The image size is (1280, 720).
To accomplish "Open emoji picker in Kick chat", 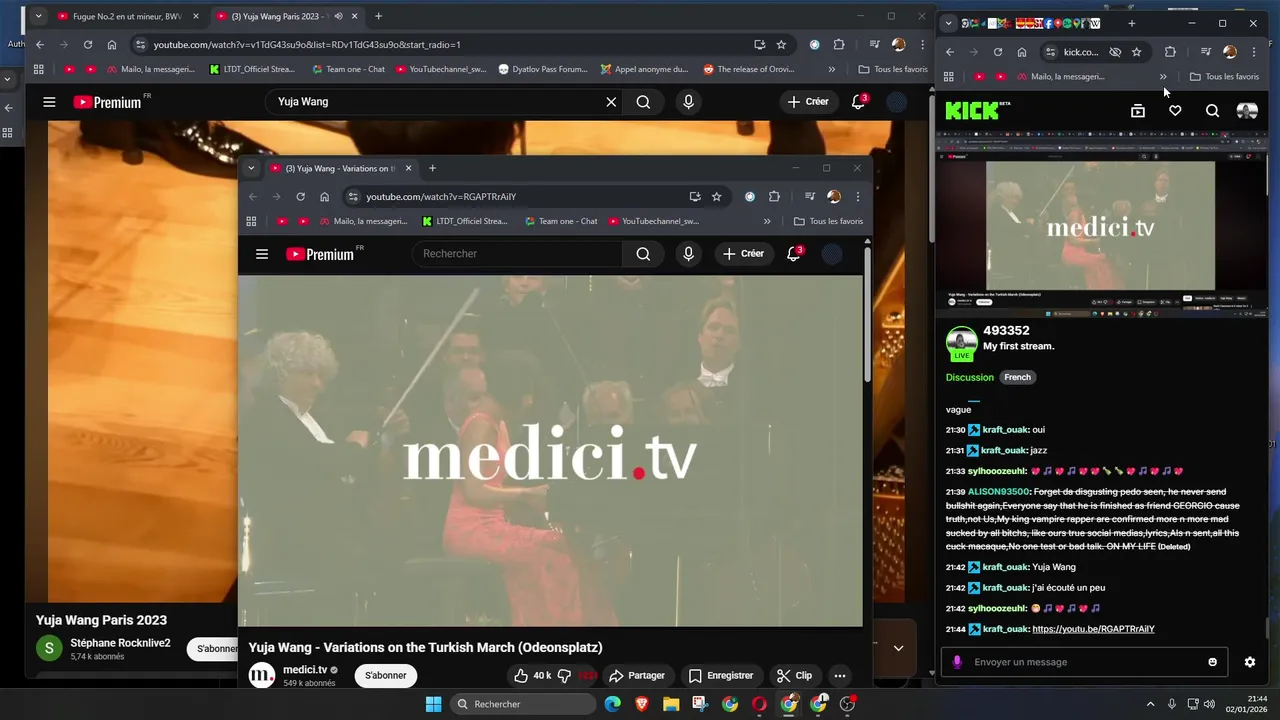I will (1213, 662).
